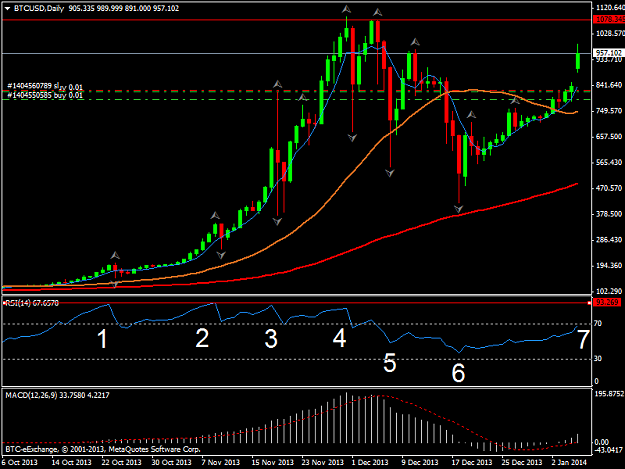Click the 9 Dec 2013 date label

coord(420,462)
